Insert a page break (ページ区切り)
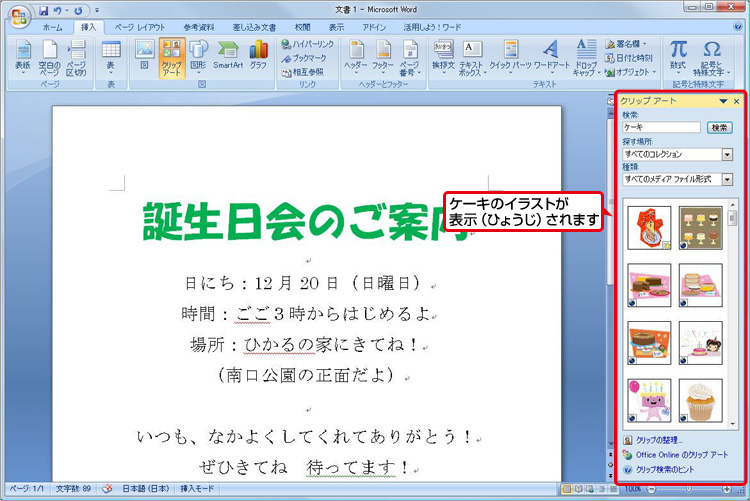Image resolution: width=750 pixels, height=501 pixels. pos(77,58)
